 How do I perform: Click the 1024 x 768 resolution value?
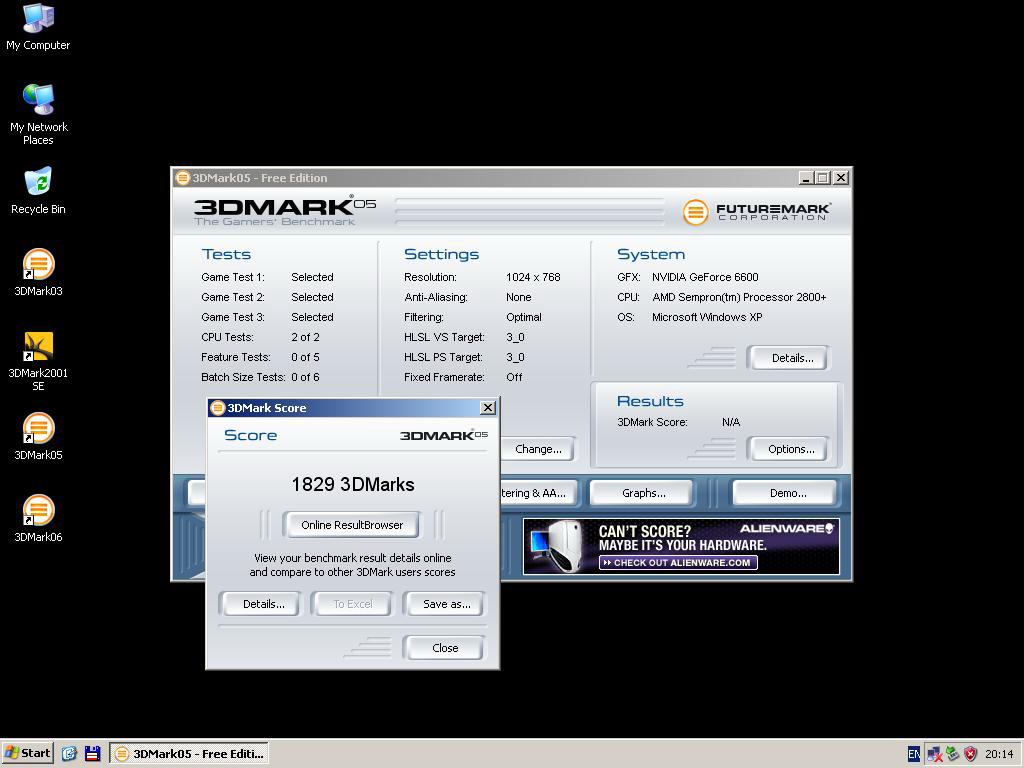pos(533,277)
